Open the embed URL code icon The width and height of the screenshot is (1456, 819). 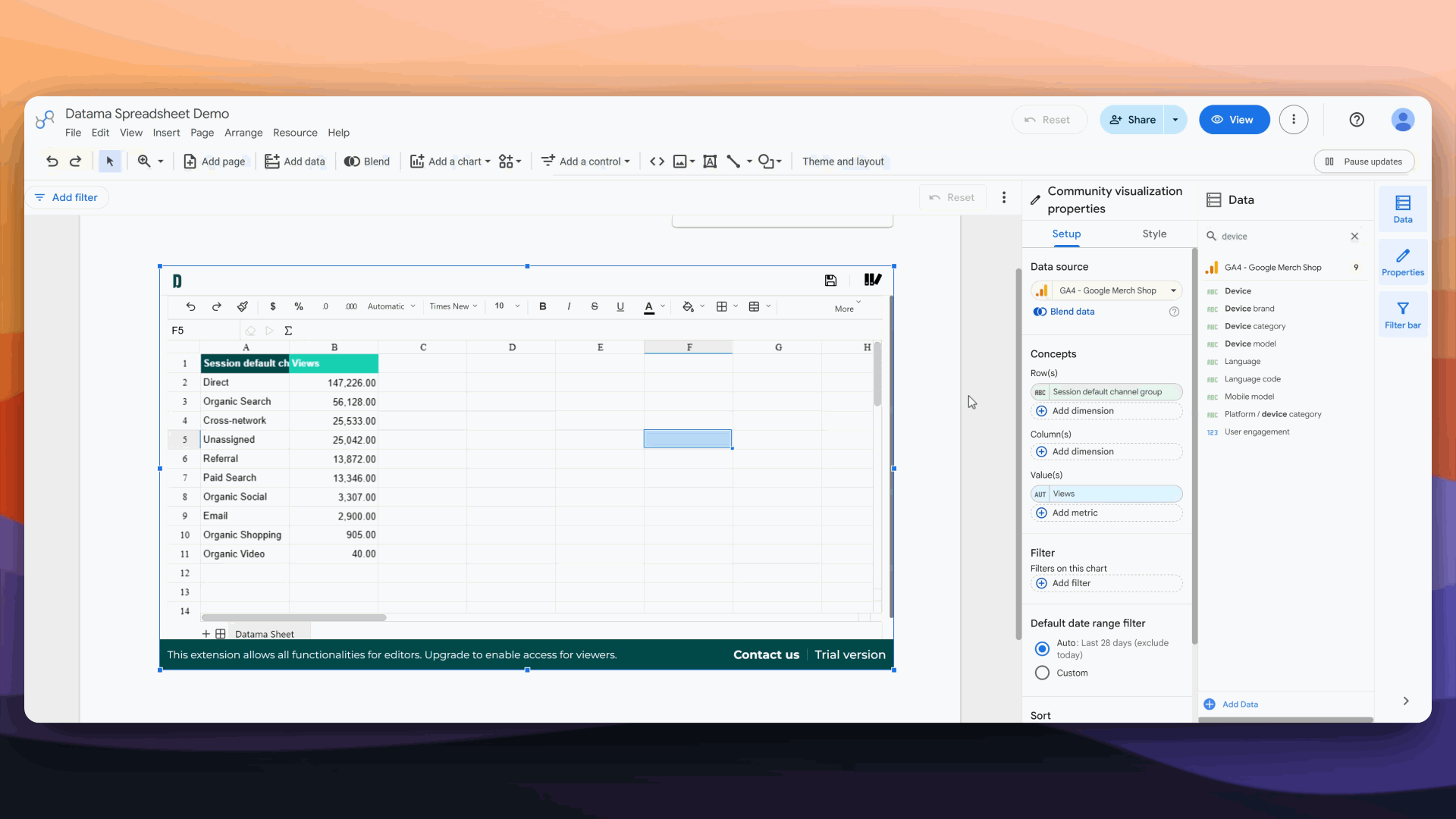[657, 162]
